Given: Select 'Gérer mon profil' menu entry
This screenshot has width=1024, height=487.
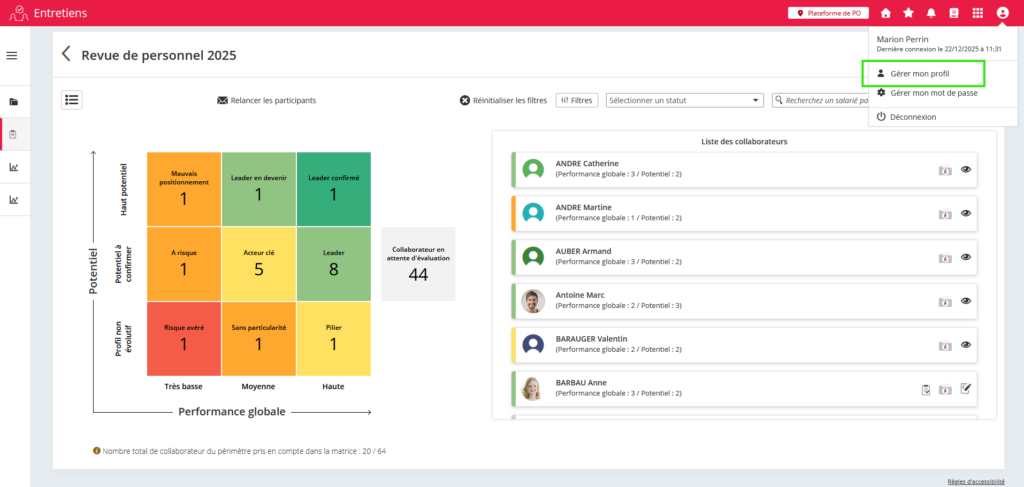Looking at the screenshot, I should tap(919, 73).
